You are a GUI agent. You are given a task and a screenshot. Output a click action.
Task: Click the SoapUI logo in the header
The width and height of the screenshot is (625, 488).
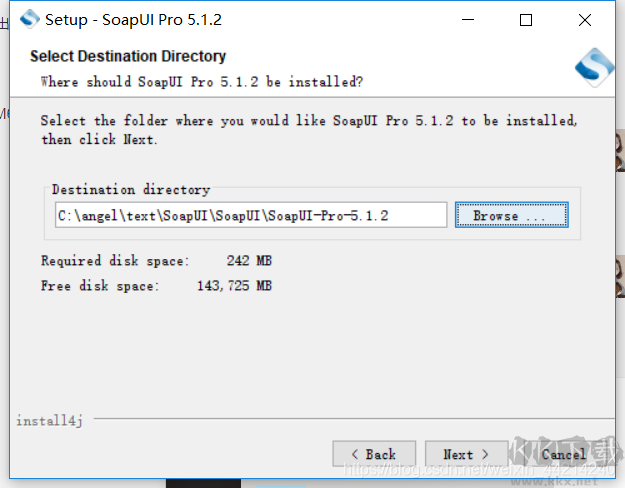pyautogui.click(x=593, y=68)
